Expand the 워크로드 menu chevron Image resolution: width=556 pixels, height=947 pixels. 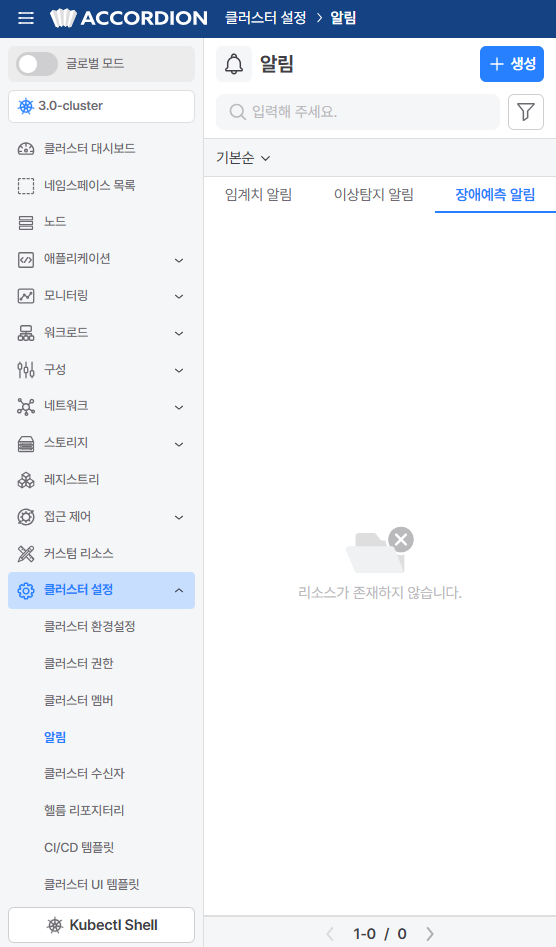pos(179,333)
